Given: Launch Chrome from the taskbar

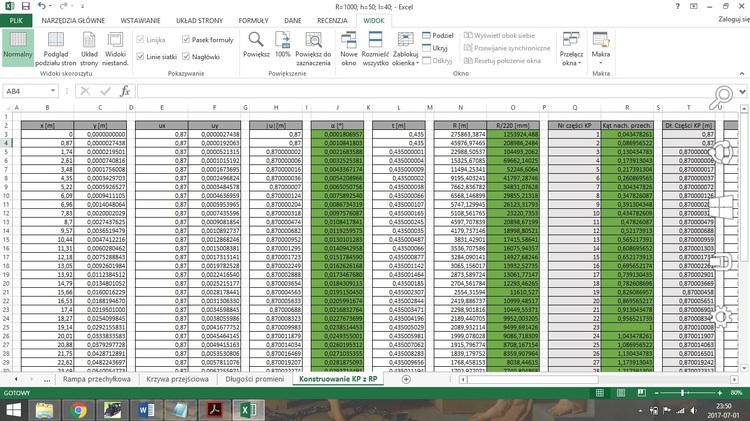Looking at the screenshot, I should (78, 410).
